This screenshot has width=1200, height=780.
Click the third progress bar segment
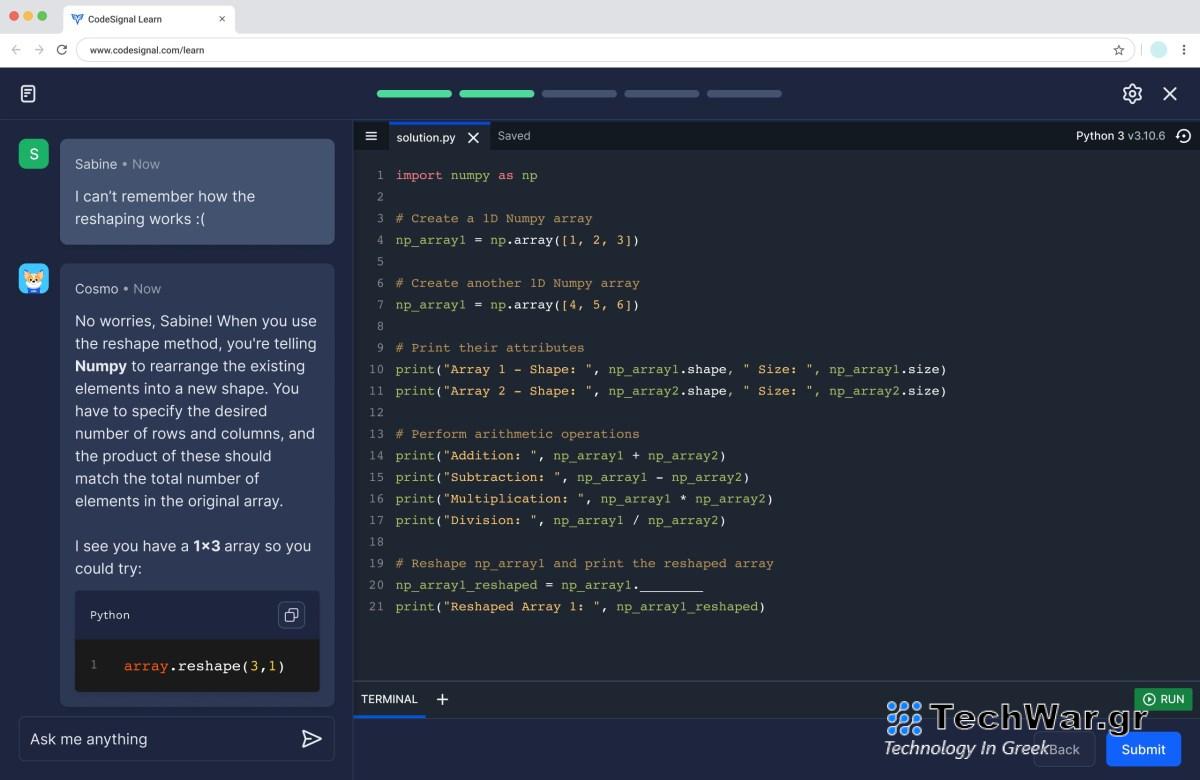pos(579,94)
